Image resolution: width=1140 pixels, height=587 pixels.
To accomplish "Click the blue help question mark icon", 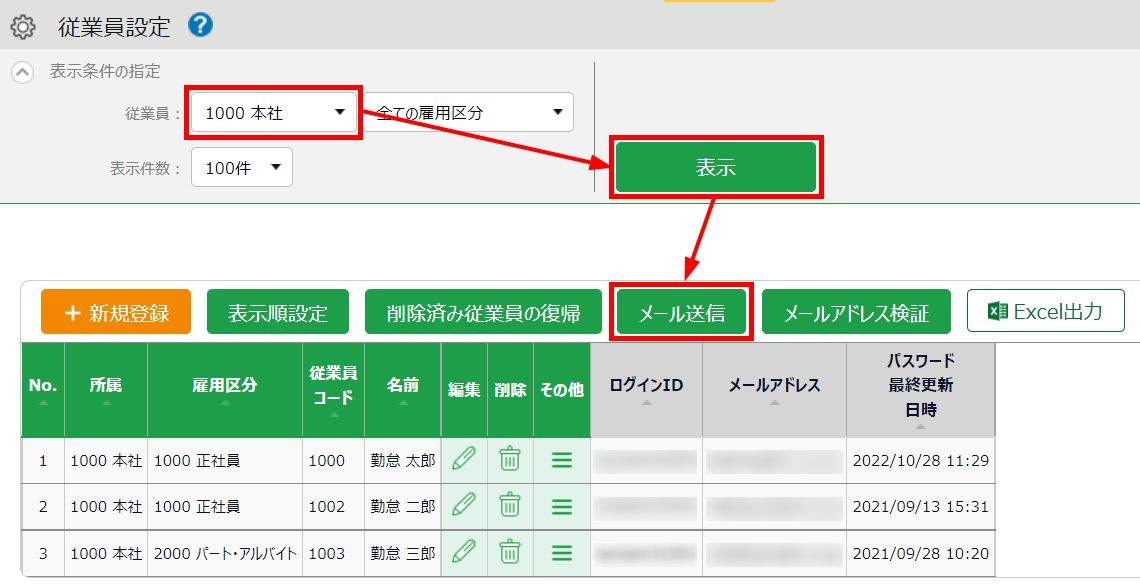I will [200, 25].
